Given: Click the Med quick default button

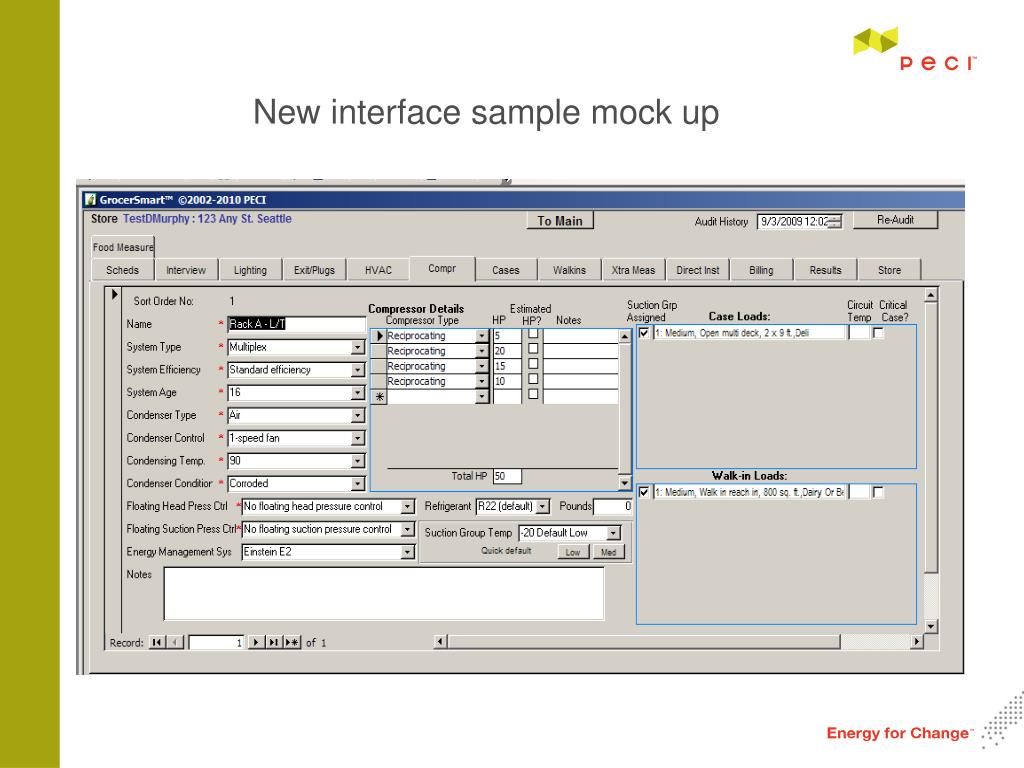Looking at the screenshot, I should (x=608, y=552).
